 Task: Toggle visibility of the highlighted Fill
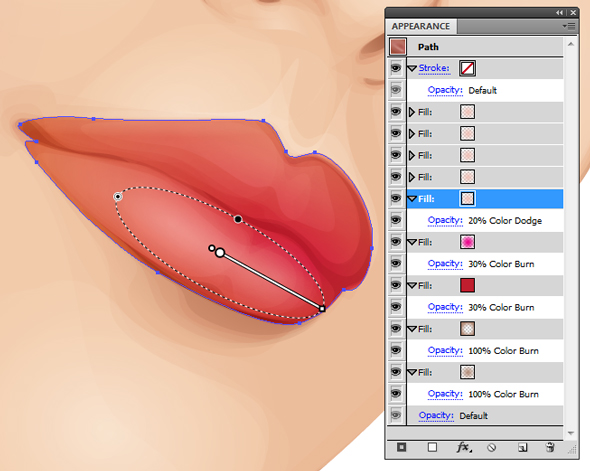[395, 198]
